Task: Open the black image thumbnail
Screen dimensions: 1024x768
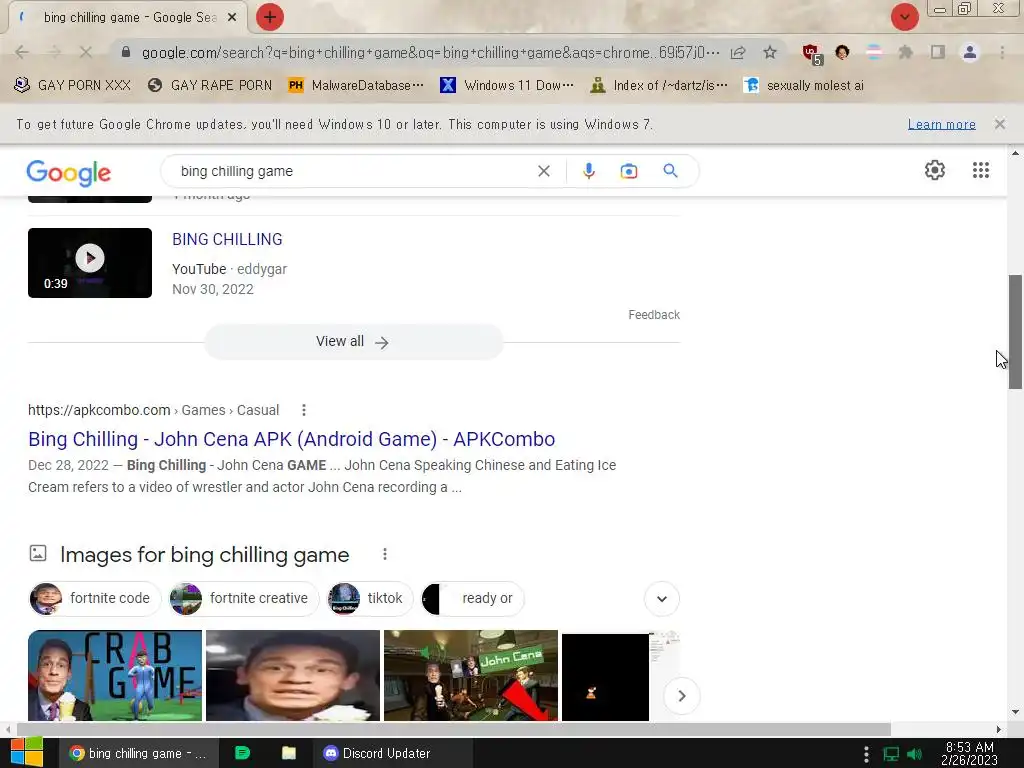Action: 605,677
